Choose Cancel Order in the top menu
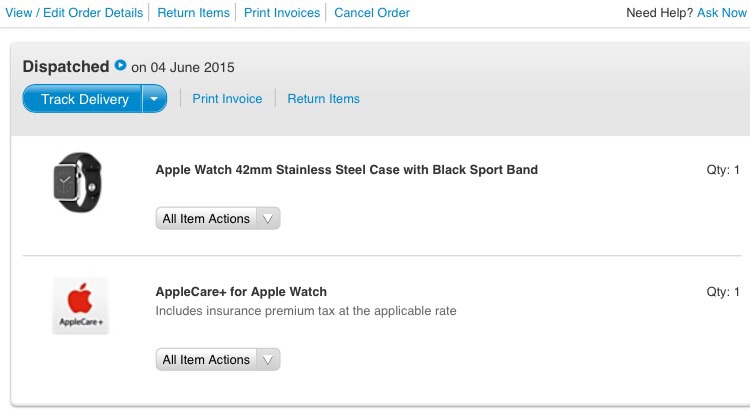The height and width of the screenshot is (417, 750). coord(372,13)
